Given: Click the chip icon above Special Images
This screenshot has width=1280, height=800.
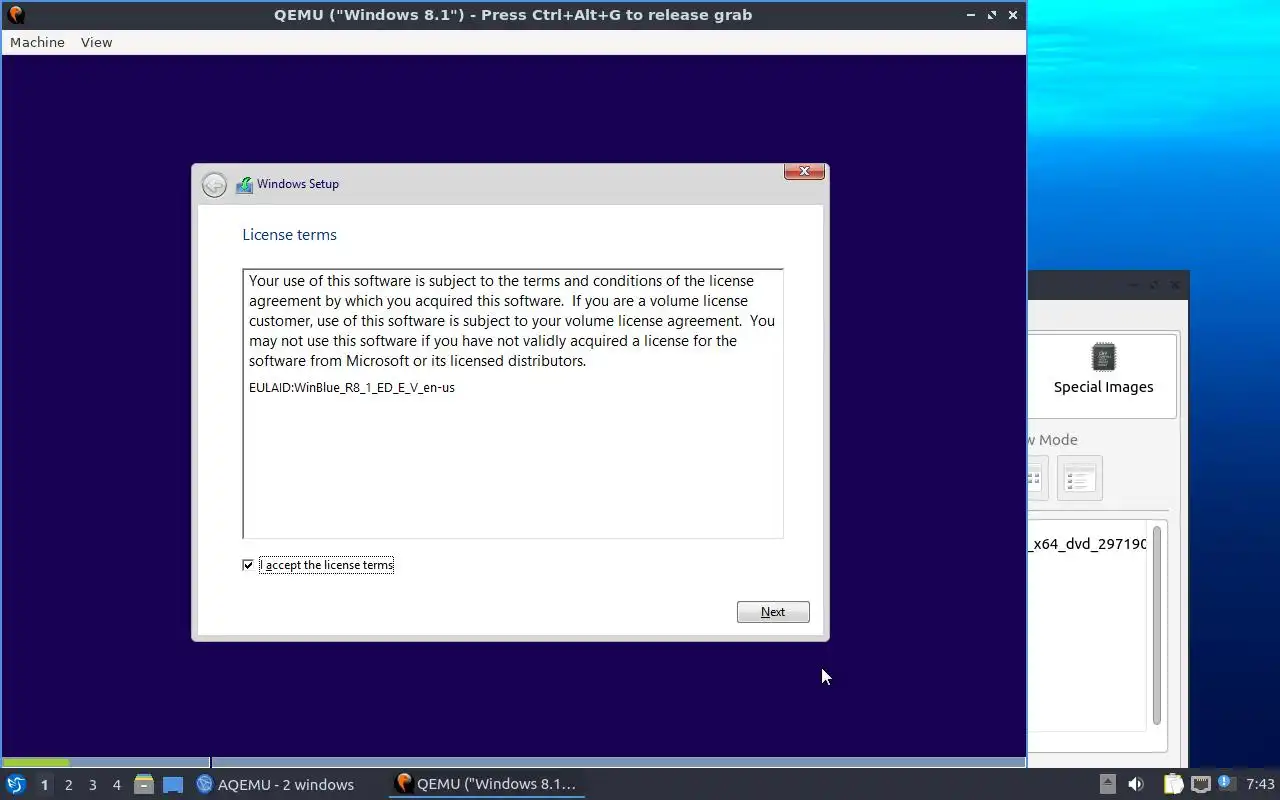Looking at the screenshot, I should [x=1103, y=357].
